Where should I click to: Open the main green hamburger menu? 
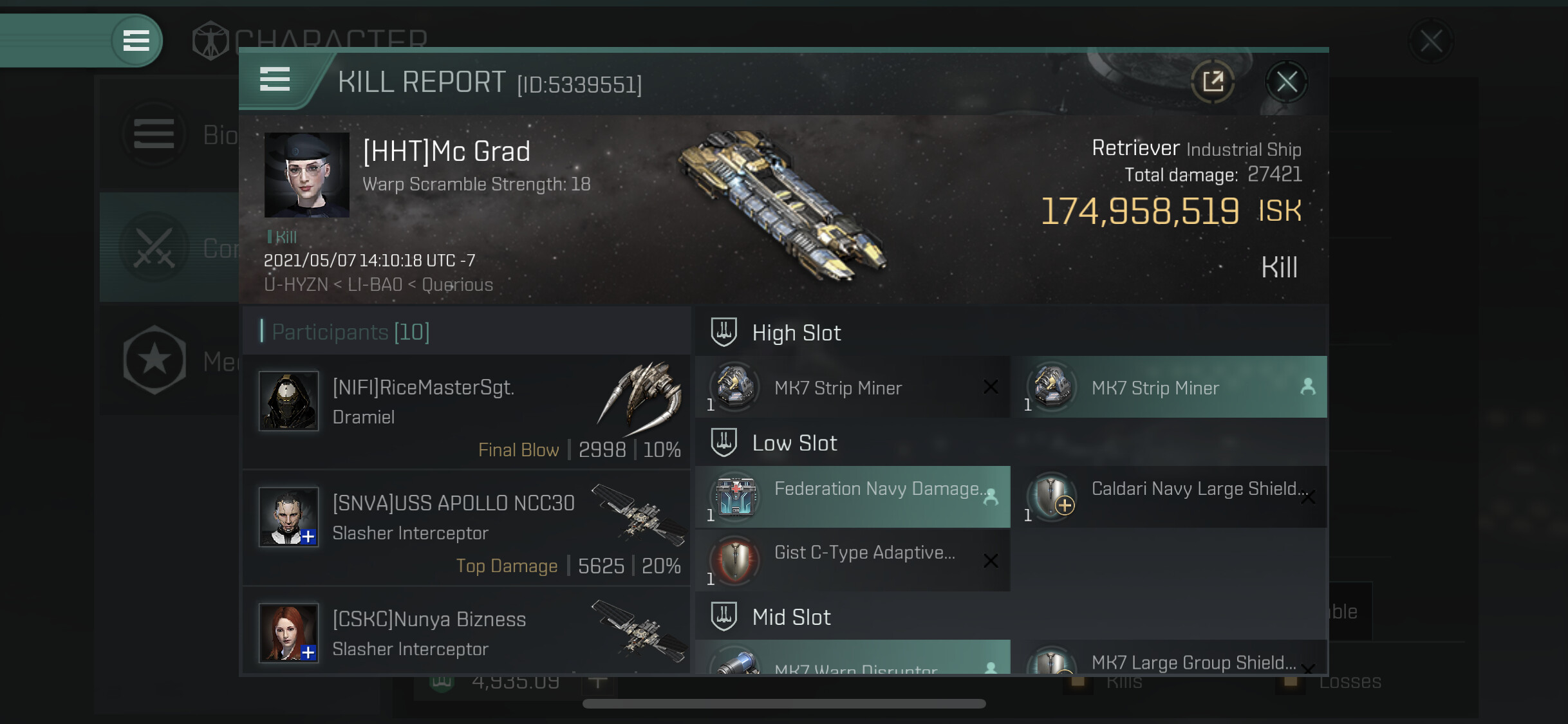(136, 40)
